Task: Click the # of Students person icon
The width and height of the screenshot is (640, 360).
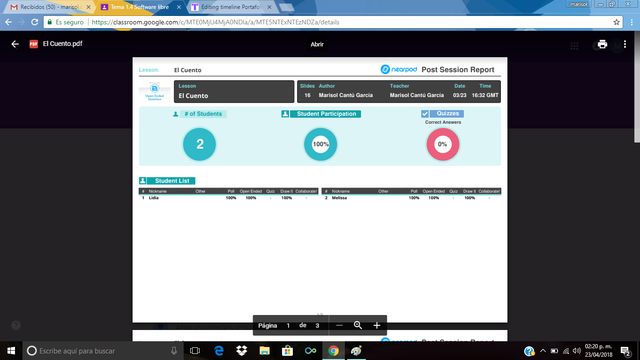Action: pyautogui.click(x=176, y=114)
